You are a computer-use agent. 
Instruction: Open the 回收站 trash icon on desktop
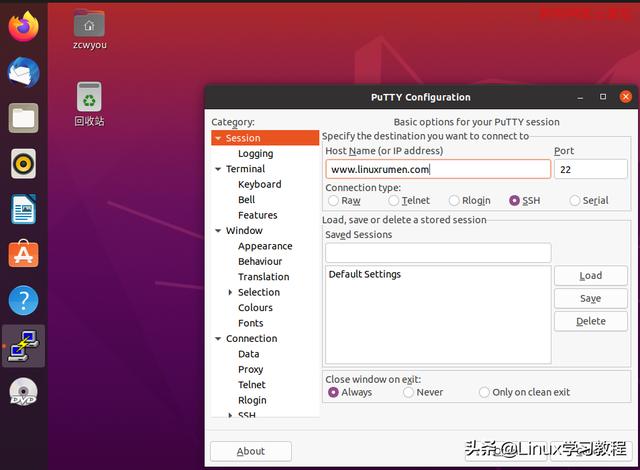coord(89,104)
